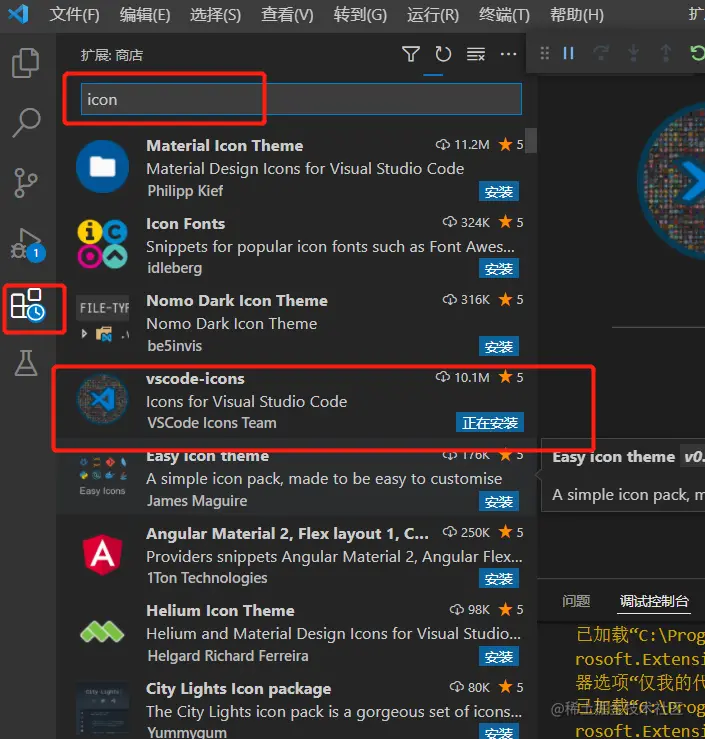
Task: Open the Search view in activity bar
Action: click(x=26, y=123)
